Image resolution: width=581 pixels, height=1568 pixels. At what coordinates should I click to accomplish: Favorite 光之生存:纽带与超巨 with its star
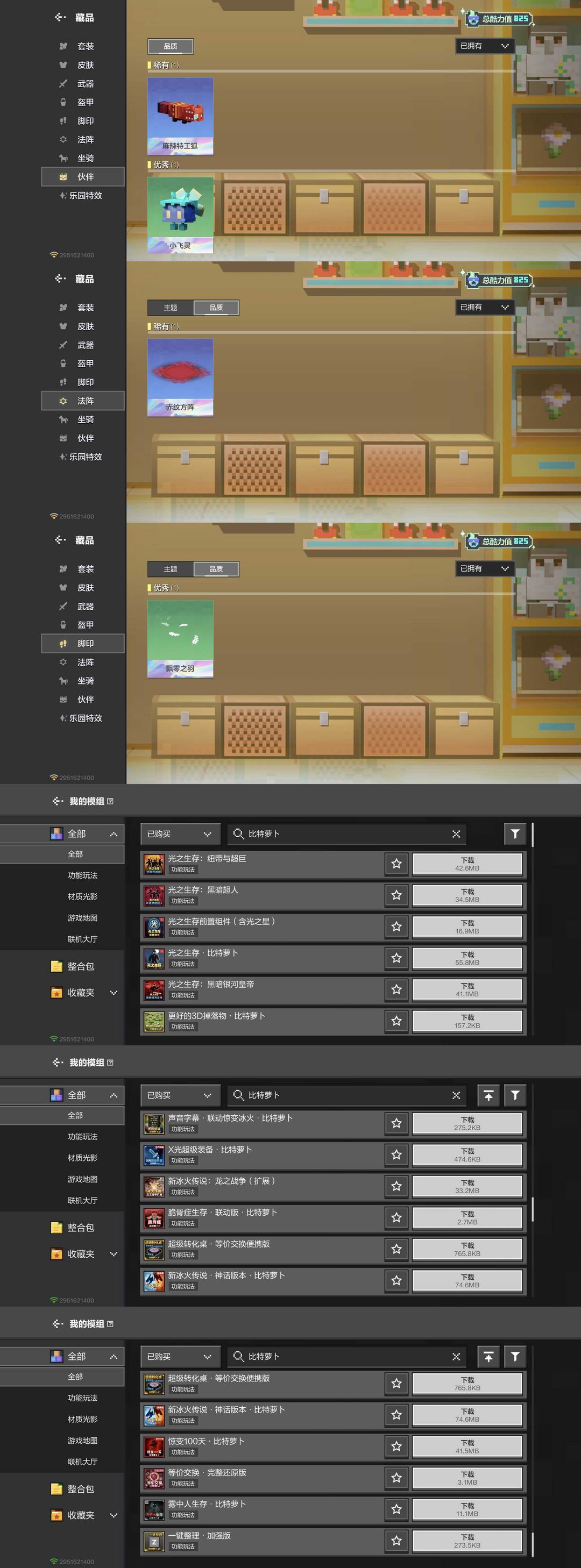396,864
